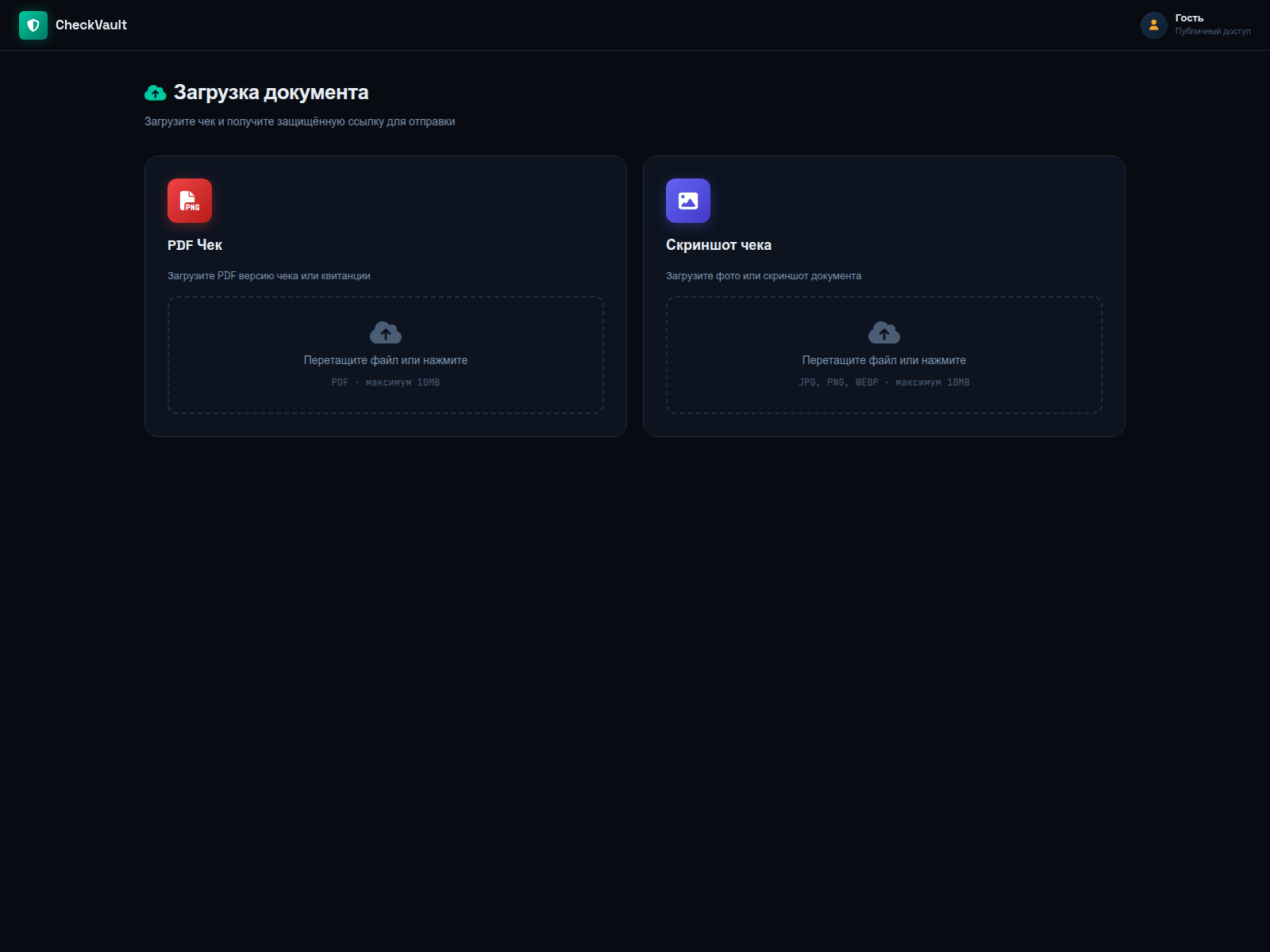Select the Скриншот чека card title
The image size is (1270, 952).
pyautogui.click(x=718, y=245)
